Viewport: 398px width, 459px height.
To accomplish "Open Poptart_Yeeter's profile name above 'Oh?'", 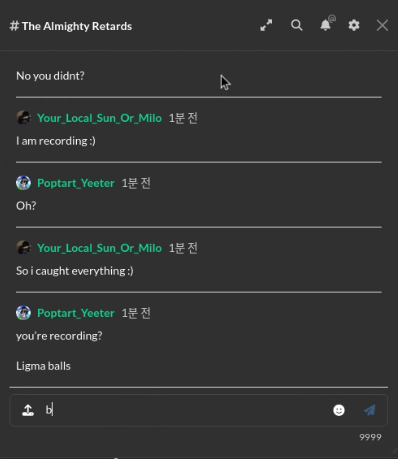I will point(76,183).
